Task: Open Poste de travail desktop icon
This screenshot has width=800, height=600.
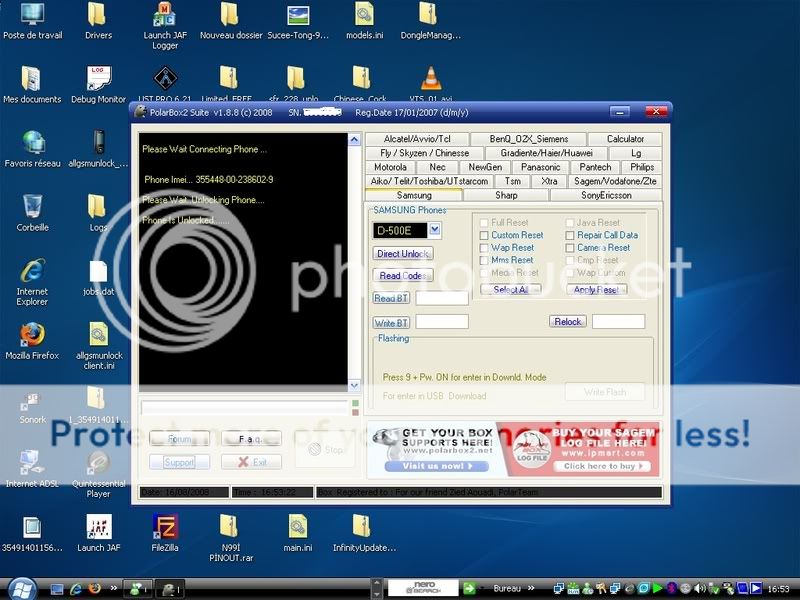Action: pyautogui.click(x=32, y=21)
